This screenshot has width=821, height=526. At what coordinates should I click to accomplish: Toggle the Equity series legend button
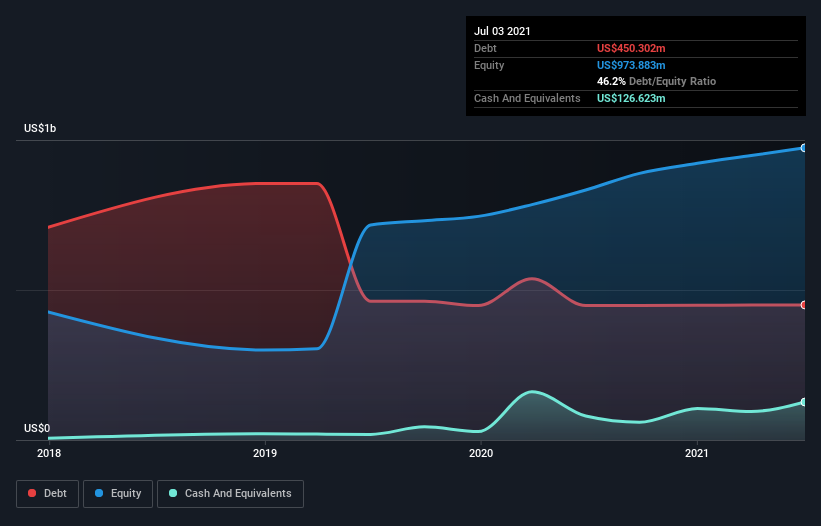point(118,494)
